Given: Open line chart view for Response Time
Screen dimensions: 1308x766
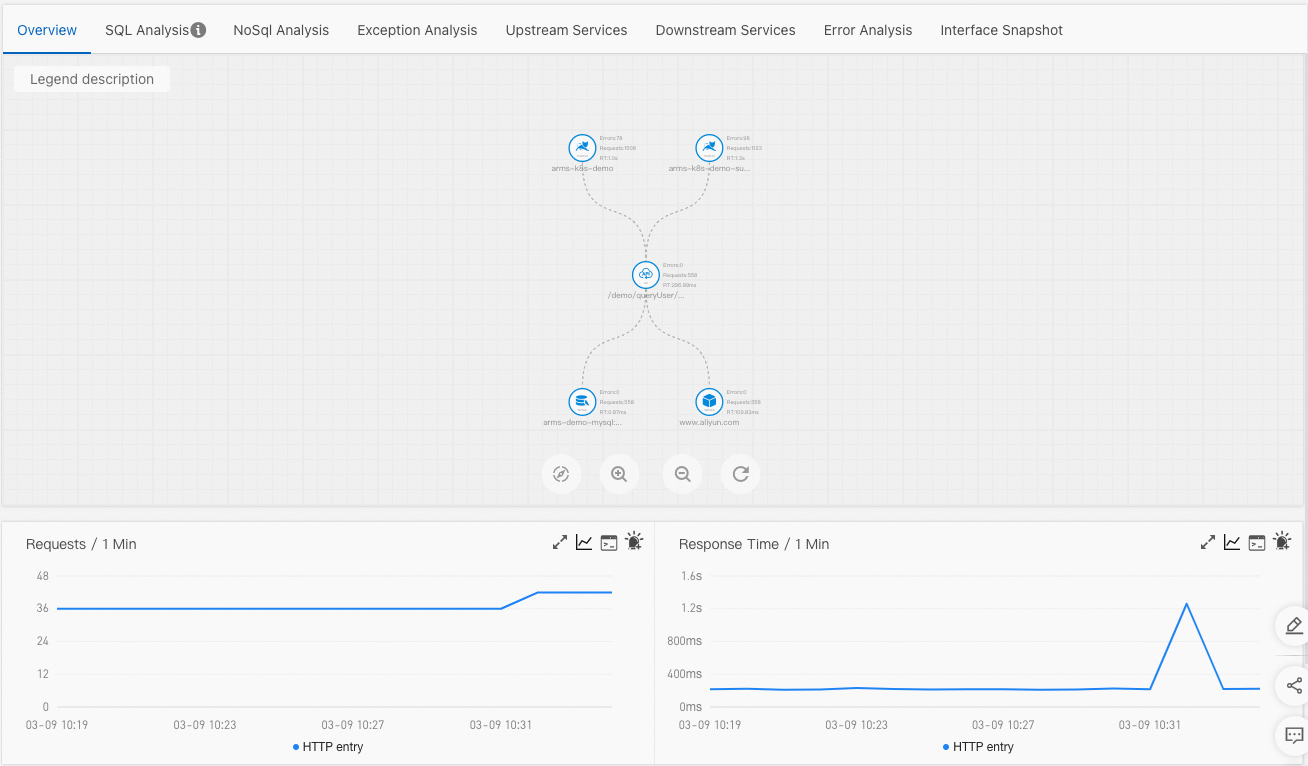Looking at the screenshot, I should coord(1232,542).
